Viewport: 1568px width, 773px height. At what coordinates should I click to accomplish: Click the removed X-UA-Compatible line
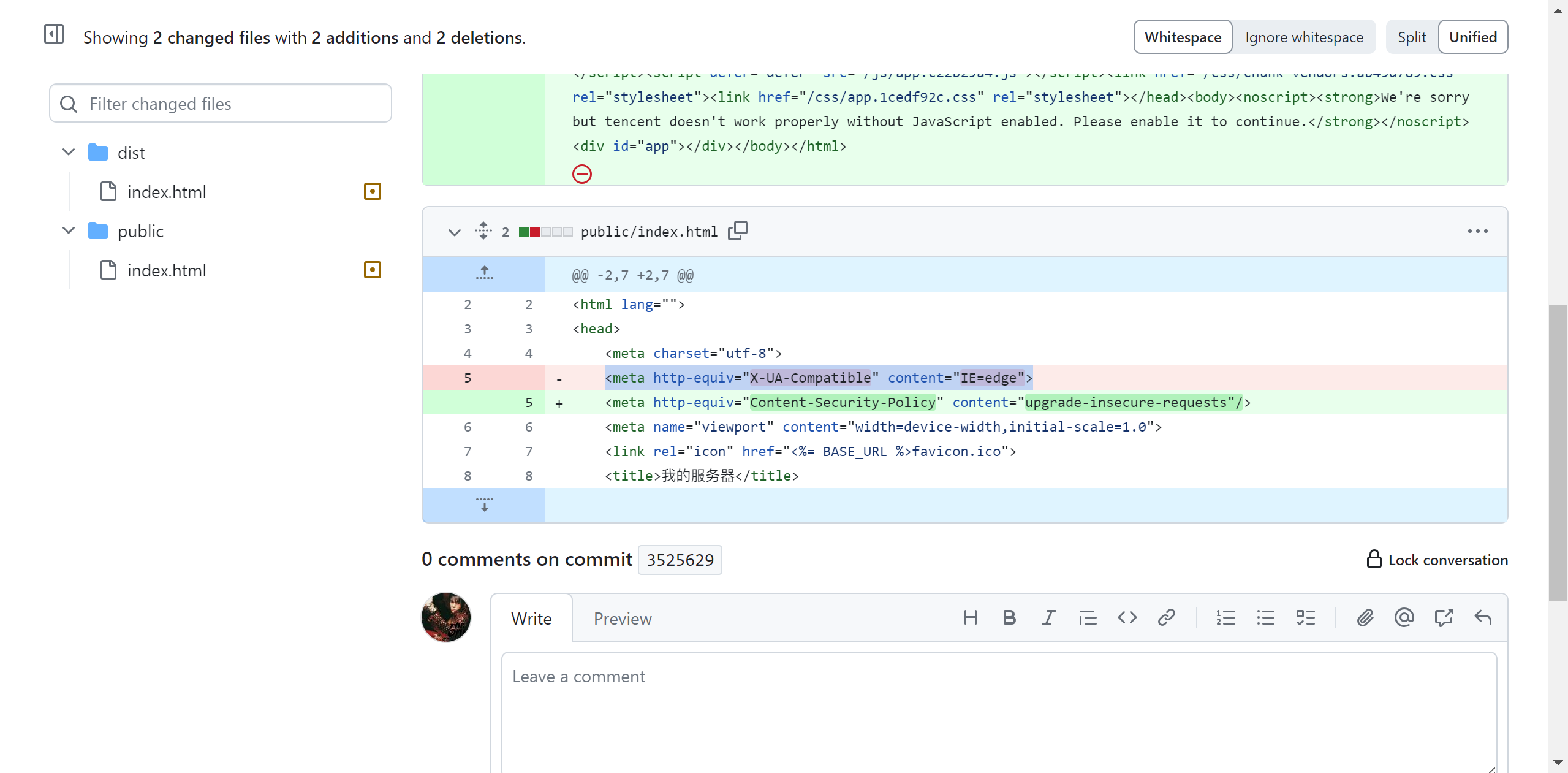coord(819,378)
